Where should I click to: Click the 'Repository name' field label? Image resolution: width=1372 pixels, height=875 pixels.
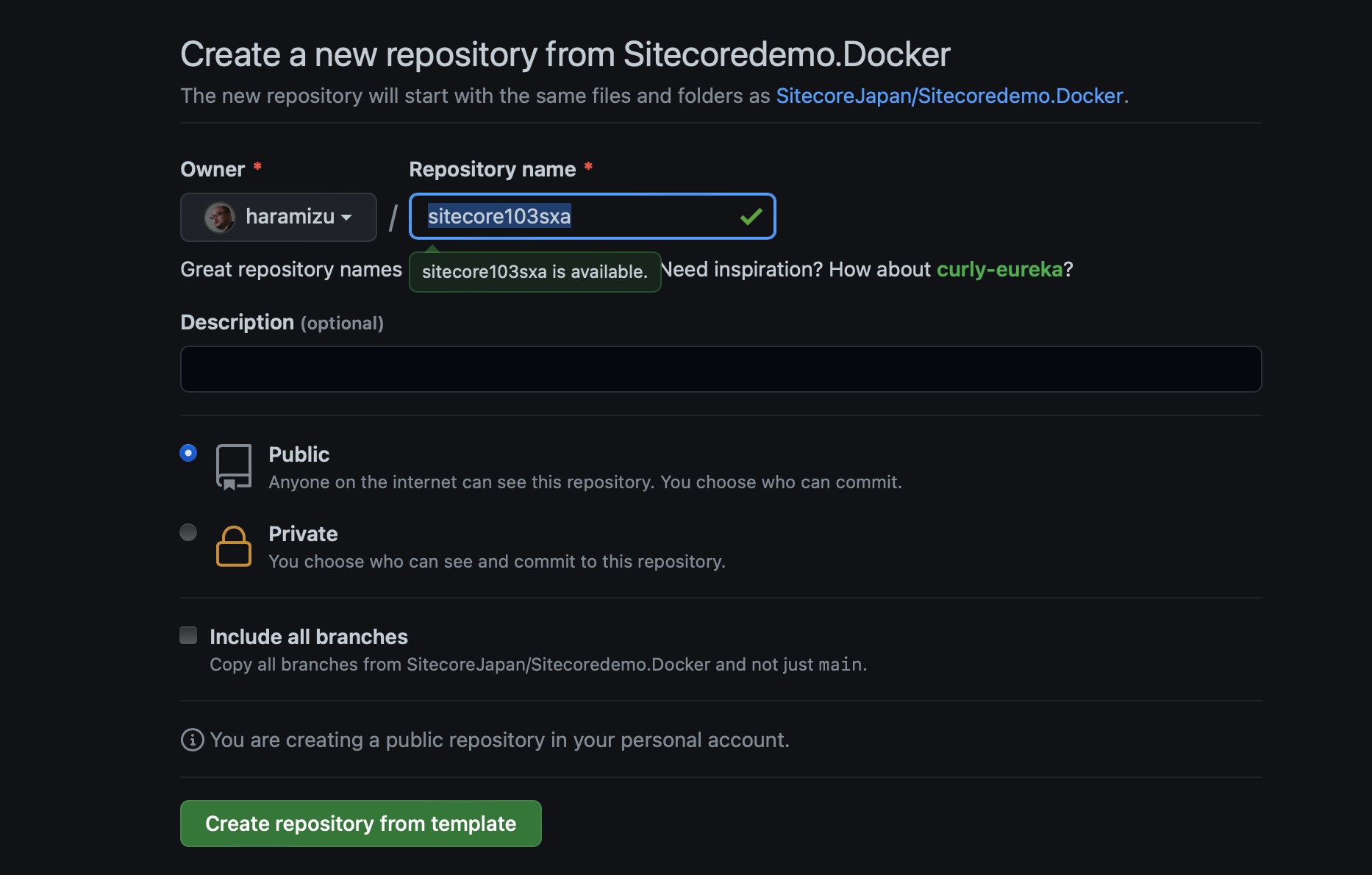[x=493, y=169]
